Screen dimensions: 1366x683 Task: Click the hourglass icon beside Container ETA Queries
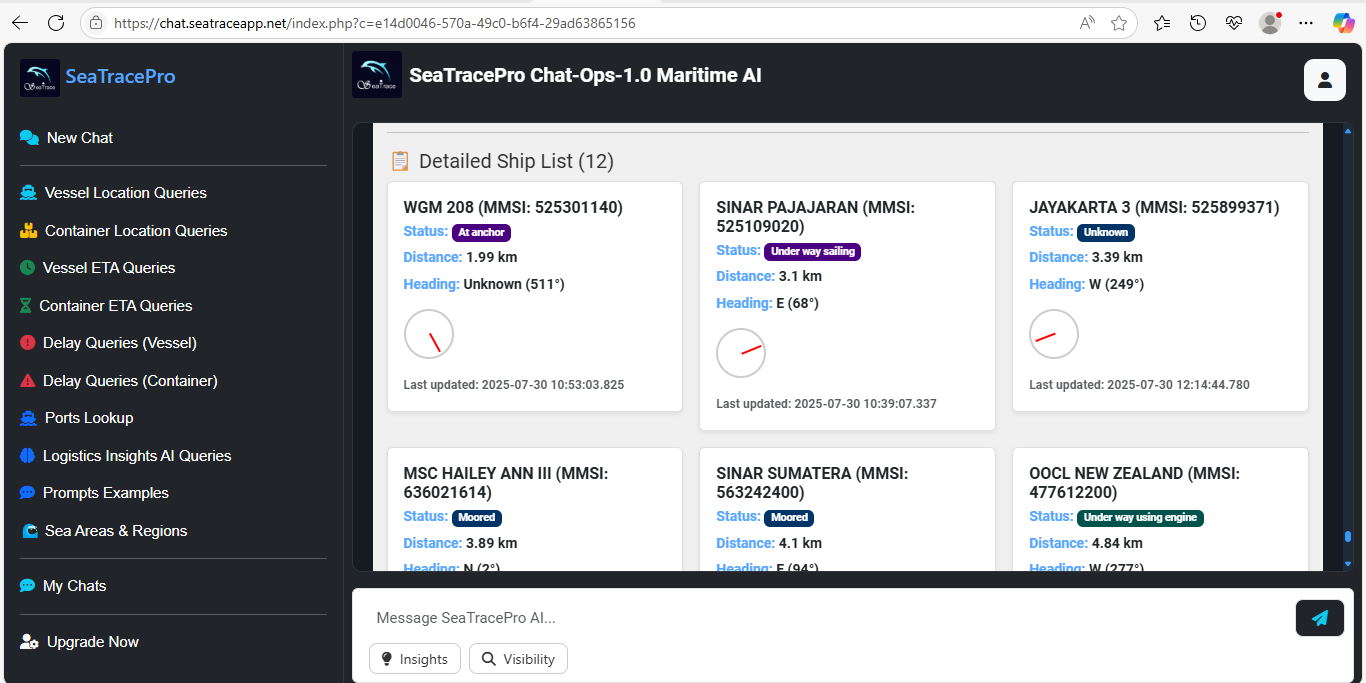26,306
